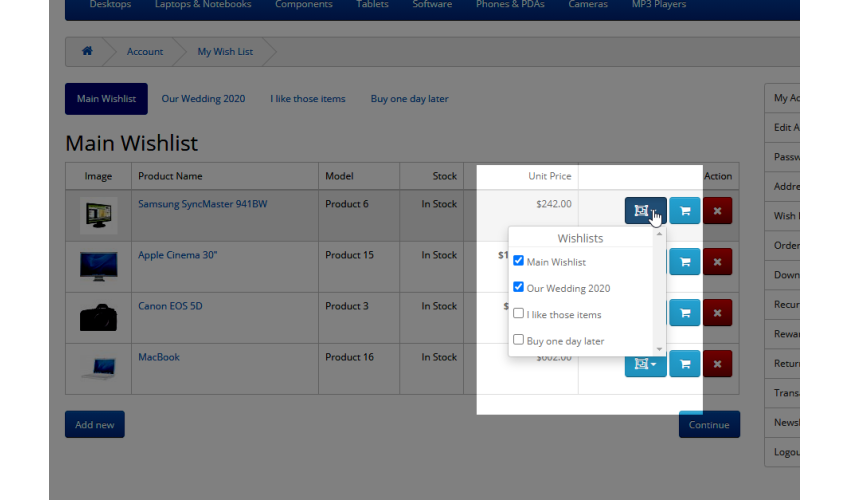850x500 pixels.
Task: Add MacBook to cart
Action: click(685, 364)
